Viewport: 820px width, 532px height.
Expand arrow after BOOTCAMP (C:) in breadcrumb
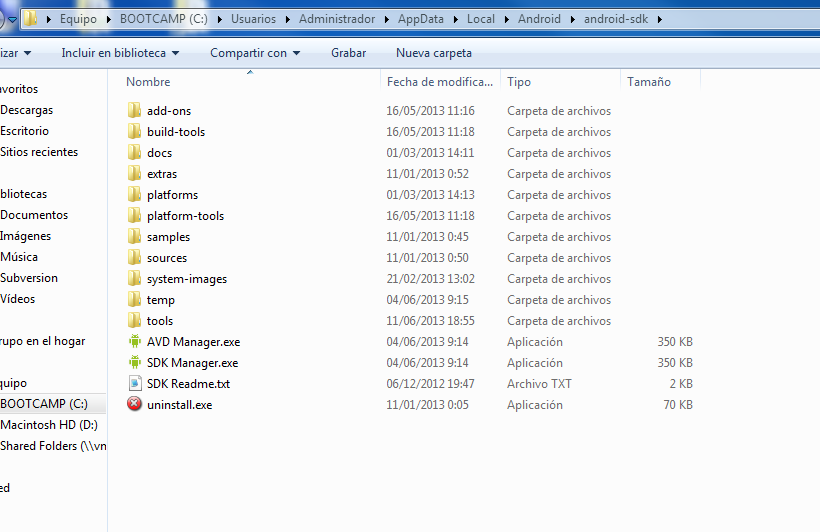pos(220,19)
